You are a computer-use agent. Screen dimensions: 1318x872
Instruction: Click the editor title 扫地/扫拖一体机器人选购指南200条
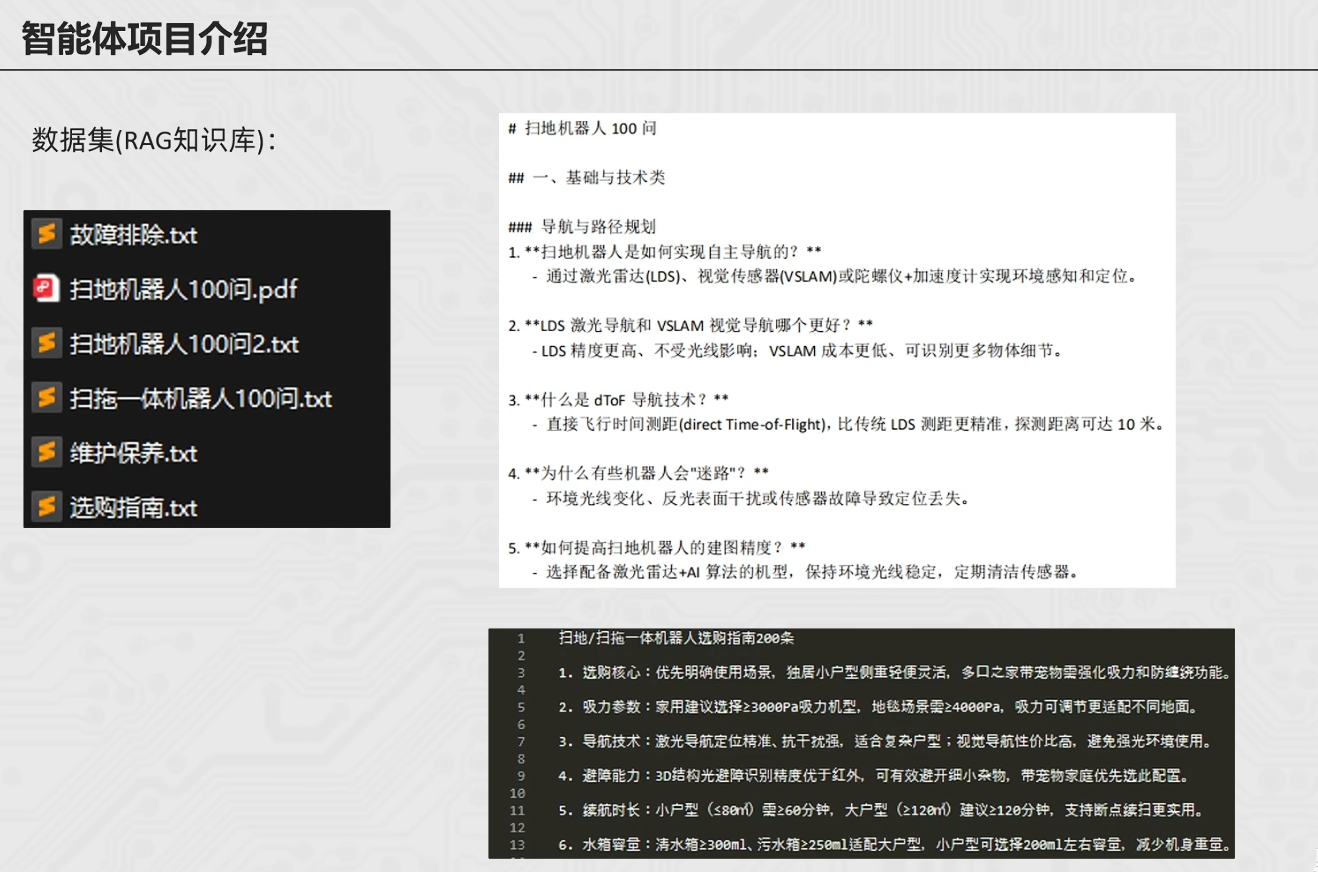pyautogui.click(x=677, y=638)
